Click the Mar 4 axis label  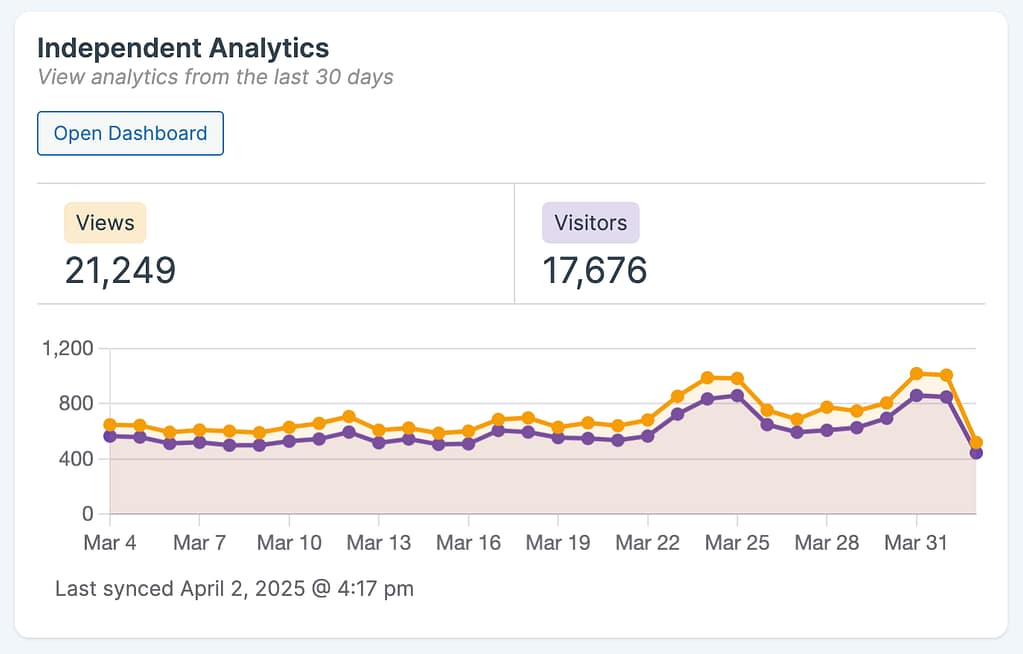tap(111, 542)
